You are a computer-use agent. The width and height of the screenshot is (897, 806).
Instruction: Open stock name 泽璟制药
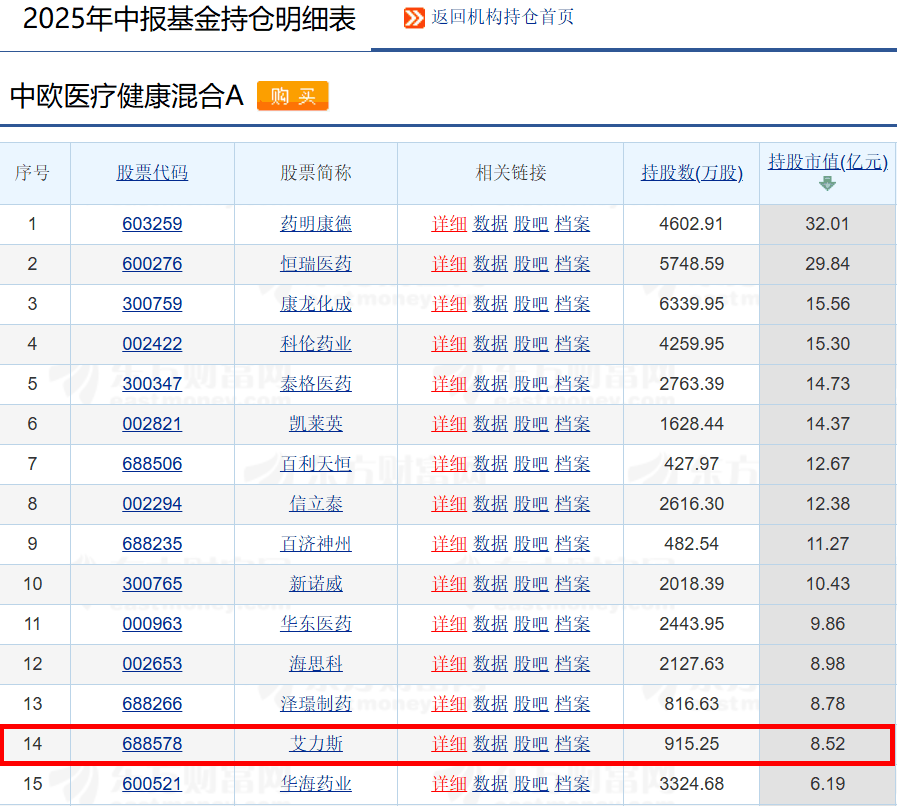pos(316,704)
